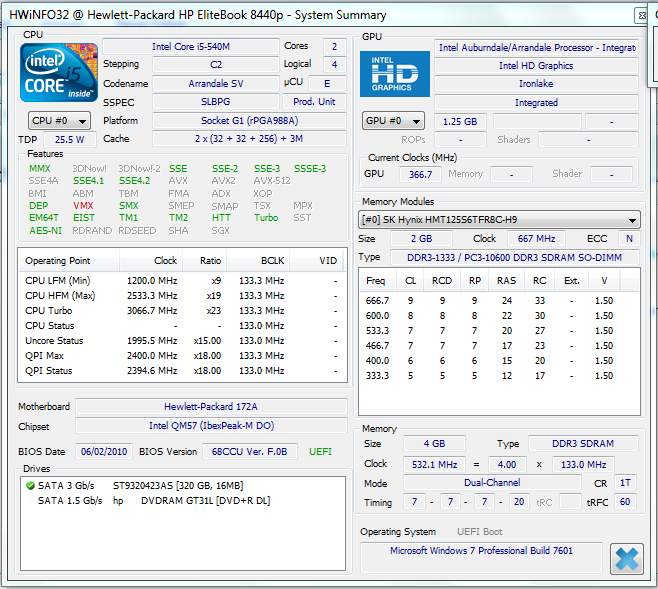658x589 pixels.
Task: Click the Logical count value 4
Action: 334,65
